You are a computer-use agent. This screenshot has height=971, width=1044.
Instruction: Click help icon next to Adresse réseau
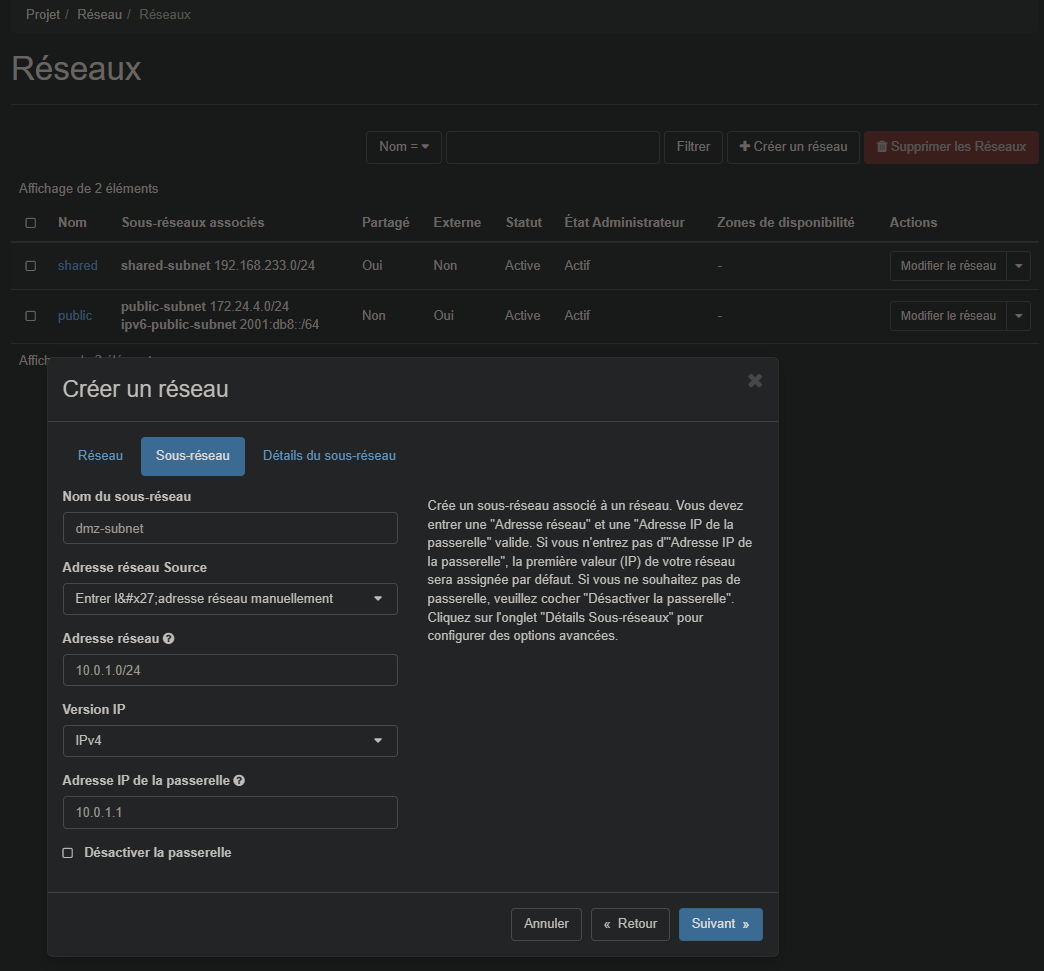point(168,639)
